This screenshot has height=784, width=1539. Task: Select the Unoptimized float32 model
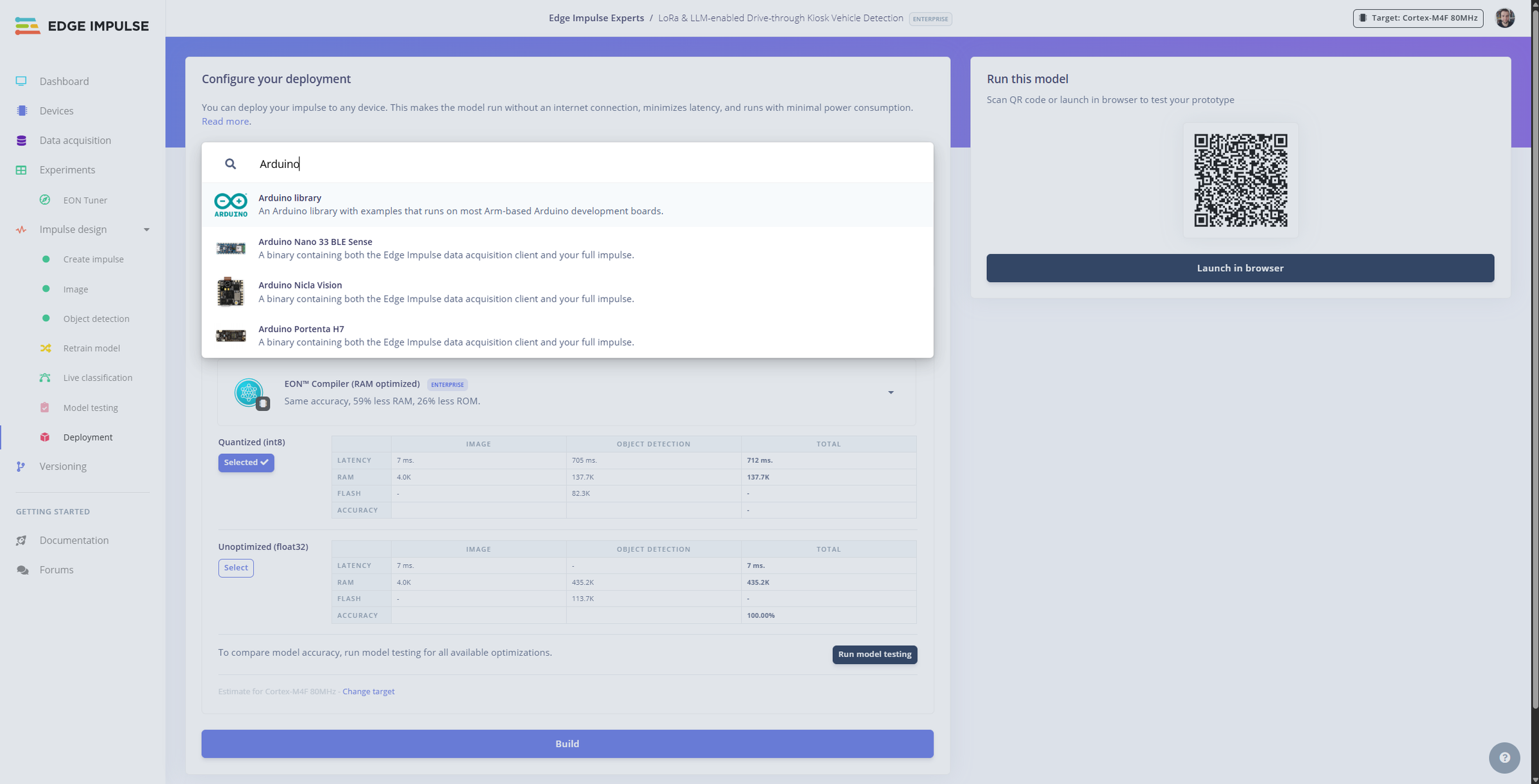tap(236, 568)
